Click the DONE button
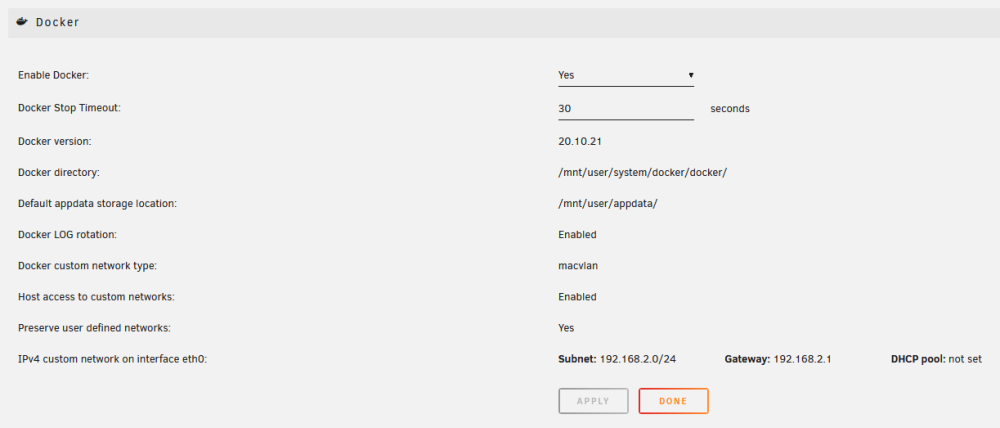 pos(673,401)
